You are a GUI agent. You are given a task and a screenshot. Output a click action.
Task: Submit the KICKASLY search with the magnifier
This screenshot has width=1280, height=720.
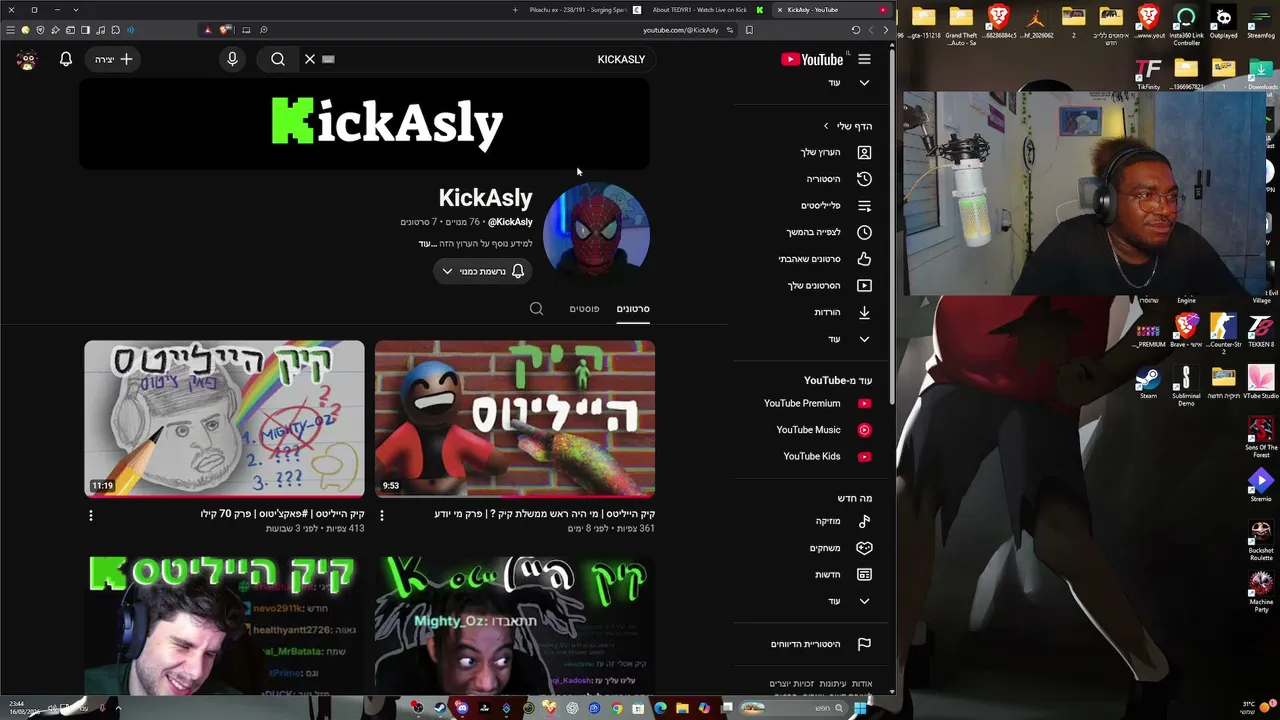278,59
